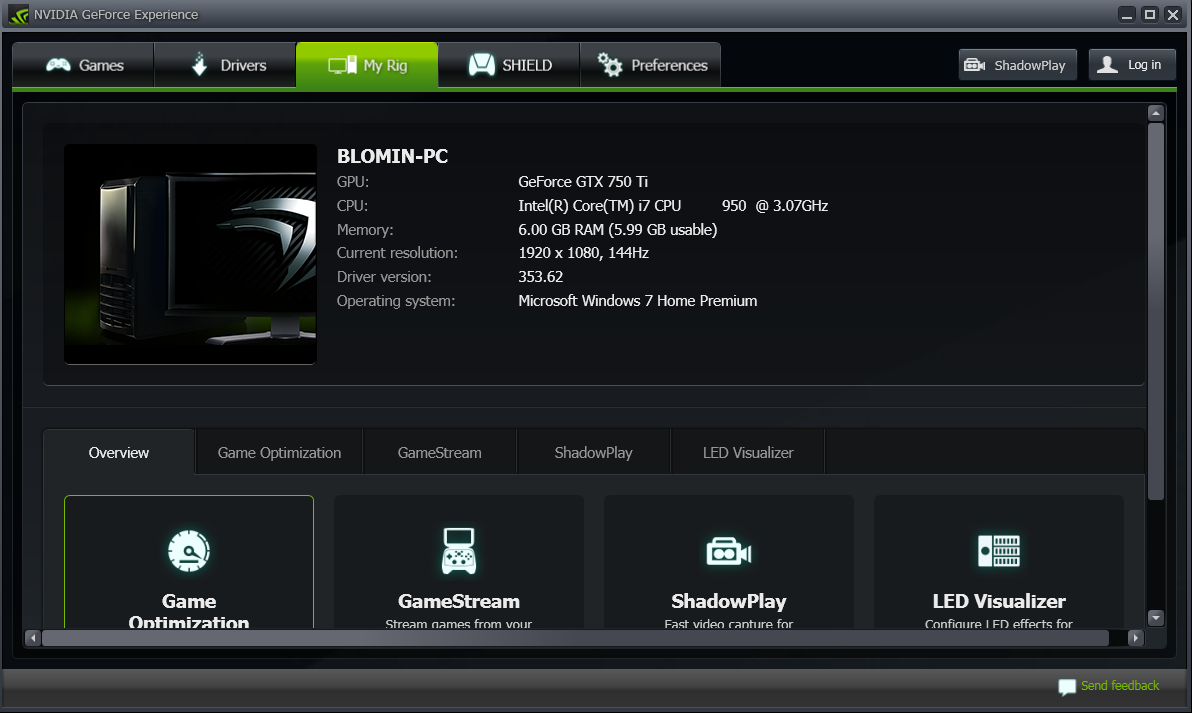The image size is (1192, 713).
Task: Maximize the GeForce Experience window
Action: click(x=1149, y=14)
